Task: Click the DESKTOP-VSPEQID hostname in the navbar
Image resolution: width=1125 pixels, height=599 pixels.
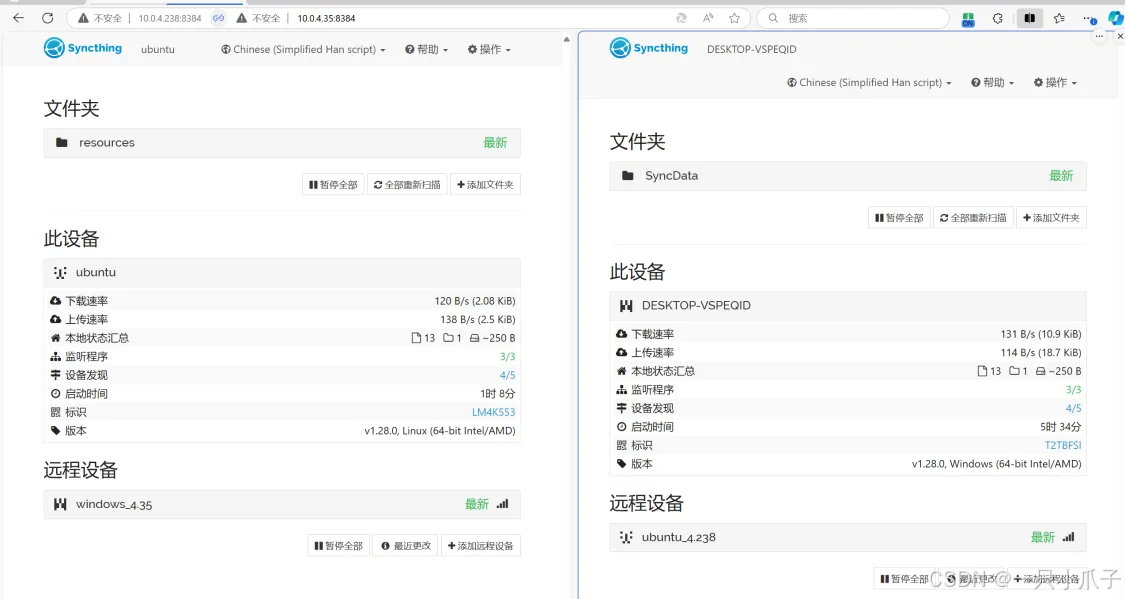Action: 751,49
